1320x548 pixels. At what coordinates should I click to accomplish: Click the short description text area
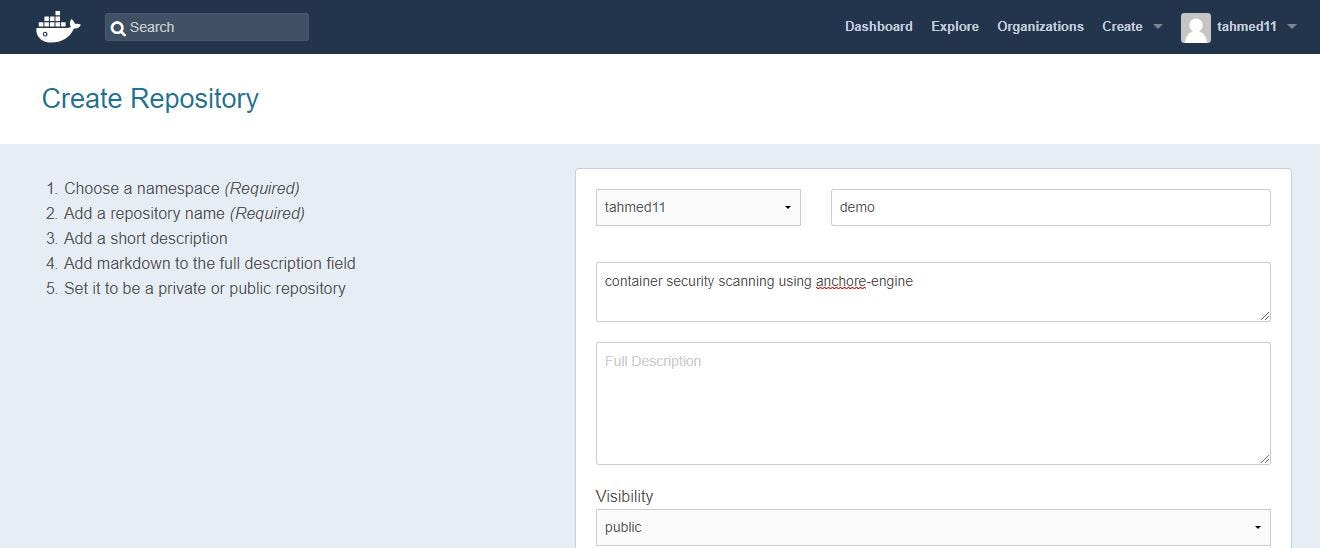(x=933, y=292)
